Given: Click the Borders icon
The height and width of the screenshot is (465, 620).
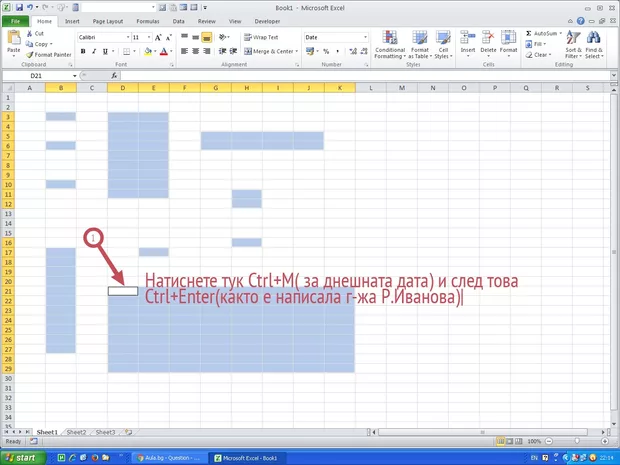Looking at the screenshot, I should click(x=127, y=51).
